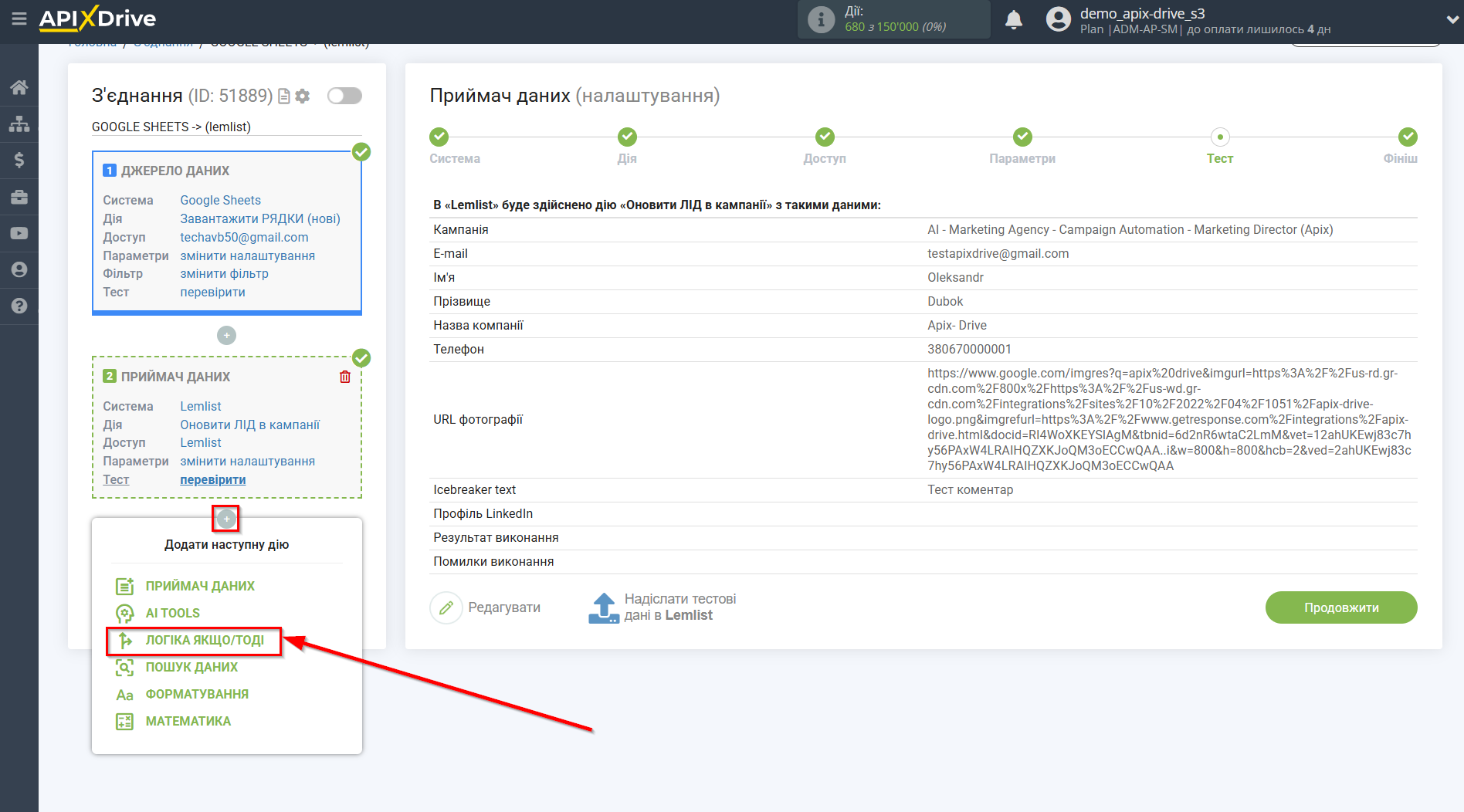This screenshot has width=1464, height=812.
Task: Click receiver перевірити test link
Action: click(212, 480)
